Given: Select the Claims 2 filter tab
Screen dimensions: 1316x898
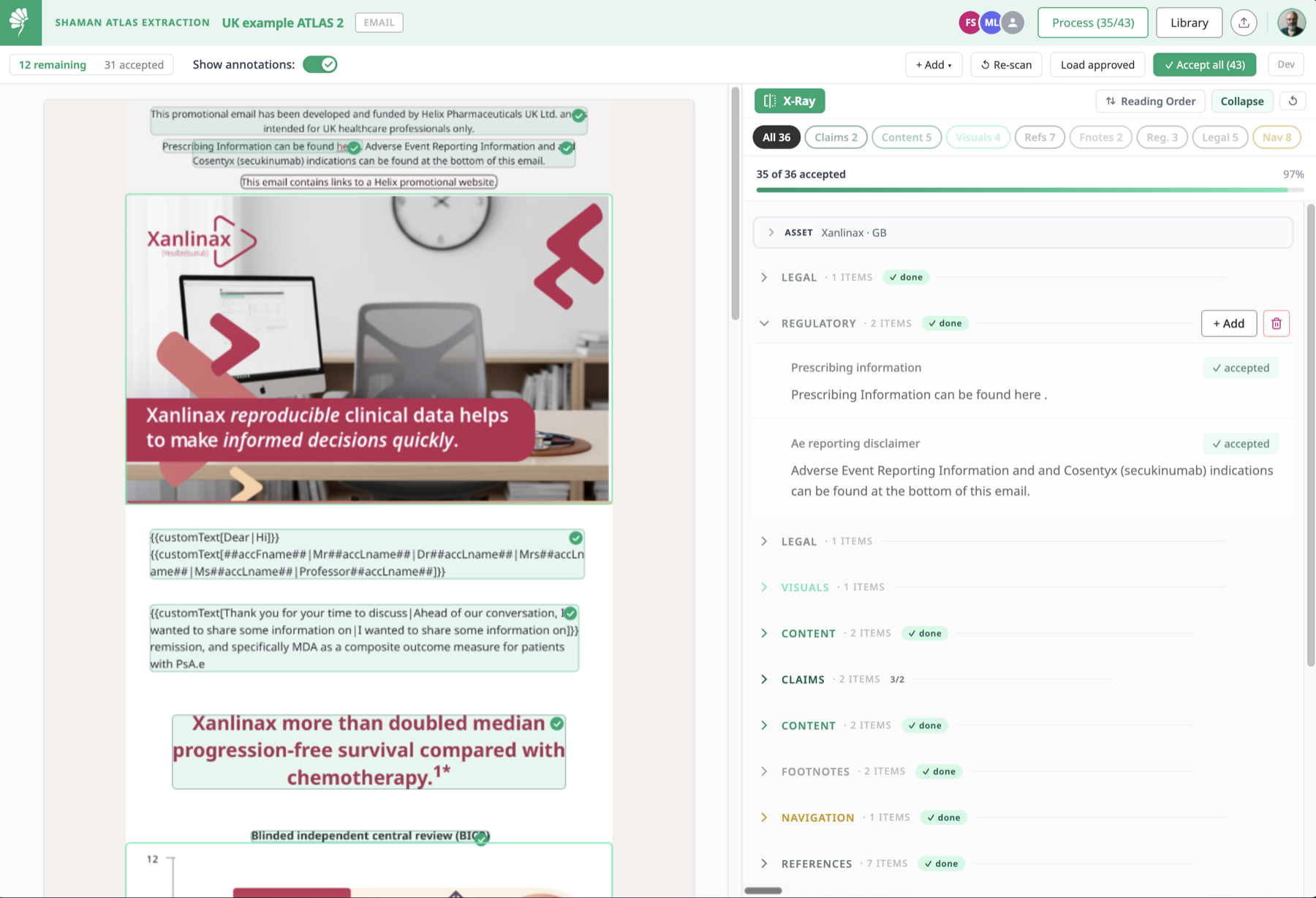Looking at the screenshot, I should click(836, 137).
